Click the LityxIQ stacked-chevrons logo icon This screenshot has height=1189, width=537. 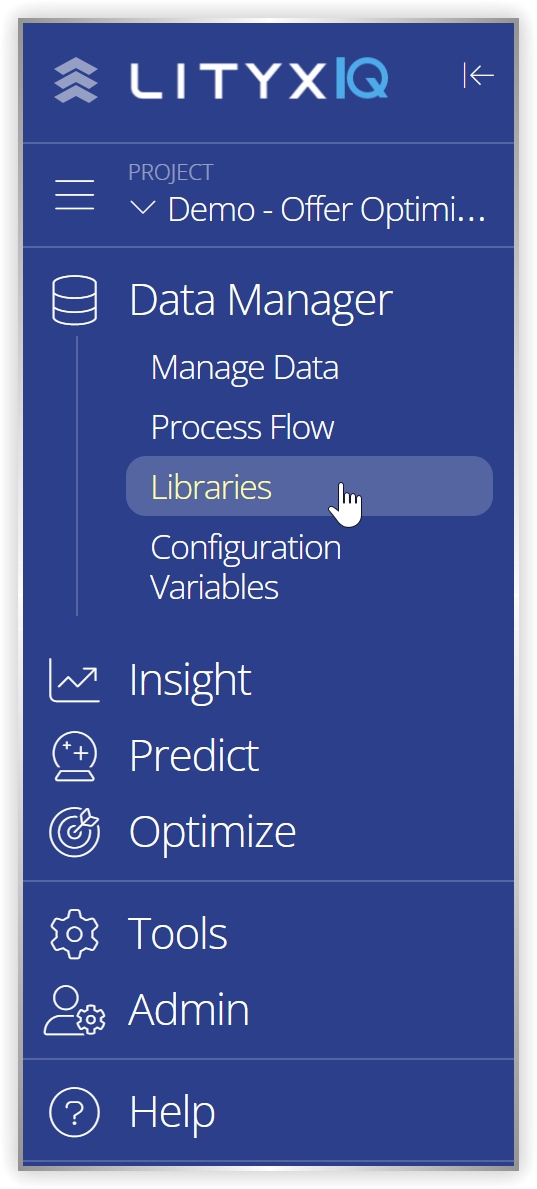tap(76, 80)
